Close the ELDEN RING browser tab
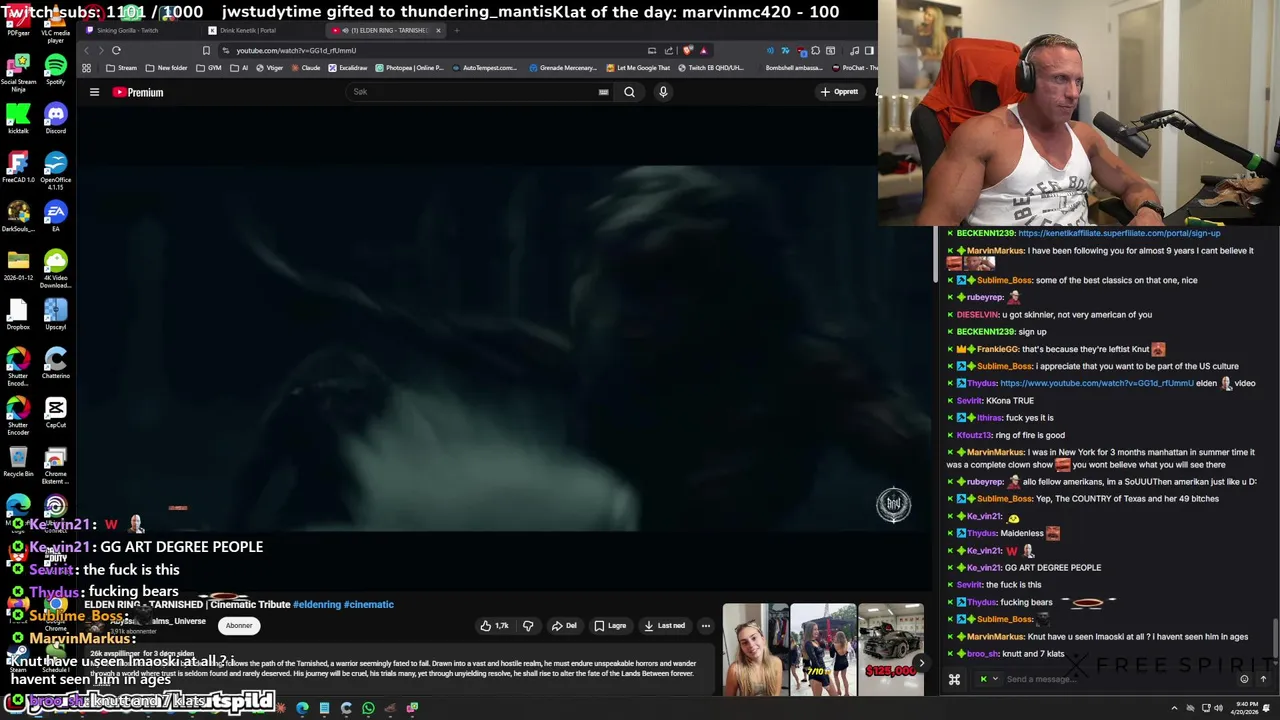Image resolution: width=1280 pixels, height=720 pixels. (x=438, y=30)
